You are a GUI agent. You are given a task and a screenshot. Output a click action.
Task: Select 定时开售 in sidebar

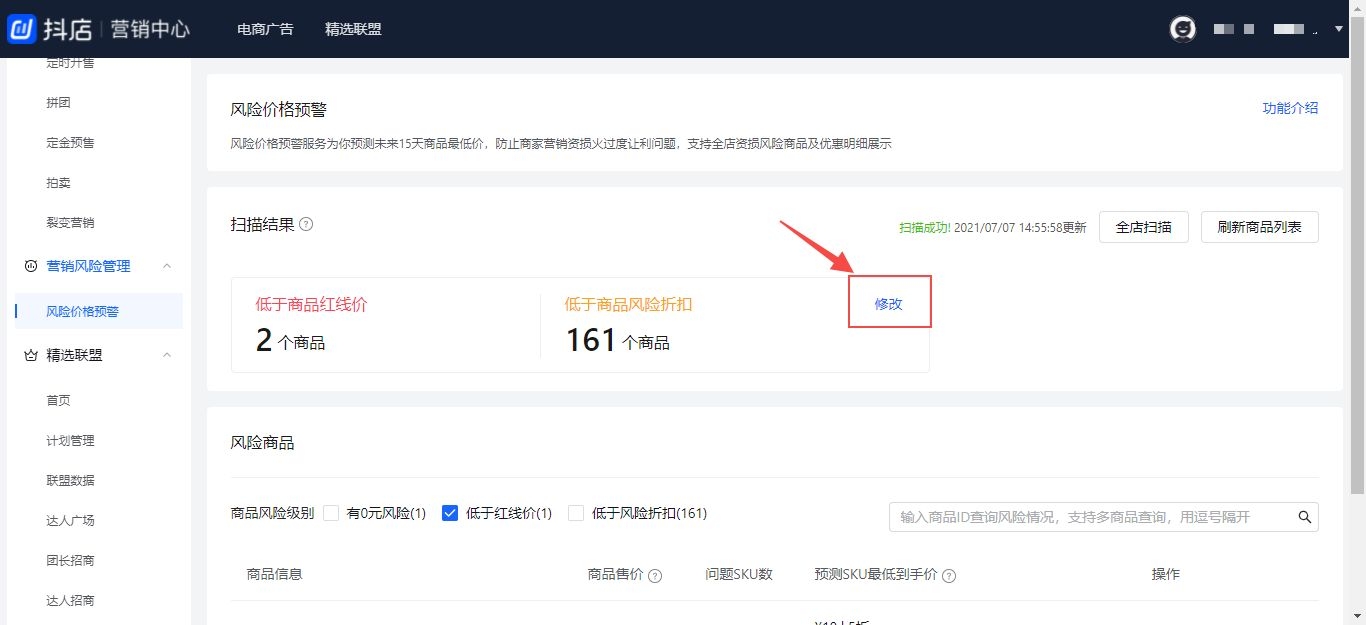pyautogui.click(x=70, y=64)
